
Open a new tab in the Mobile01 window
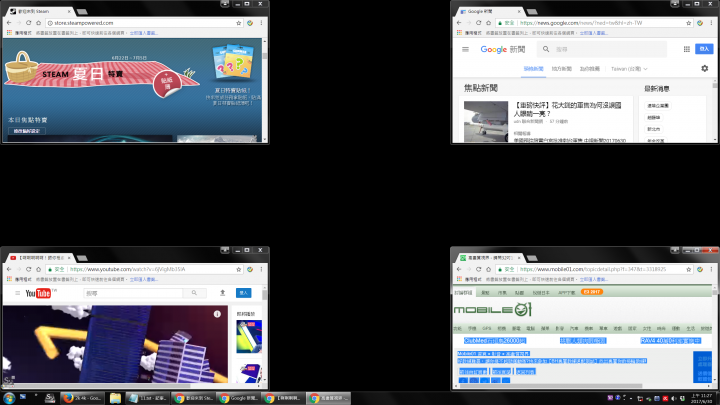pyautogui.click(x=532, y=258)
